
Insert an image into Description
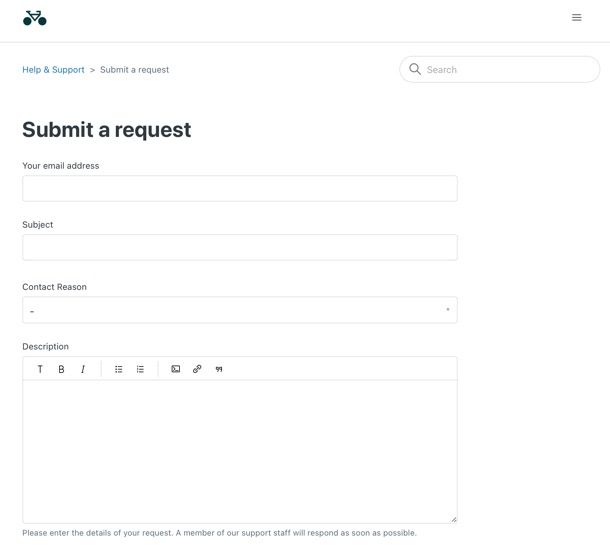pyautogui.click(x=175, y=369)
